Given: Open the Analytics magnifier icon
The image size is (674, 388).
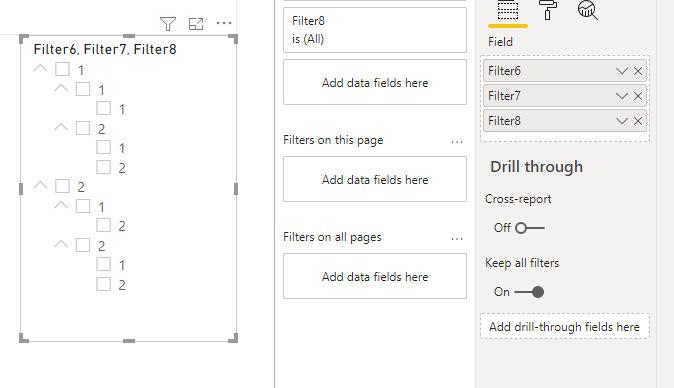Looking at the screenshot, I should [588, 9].
